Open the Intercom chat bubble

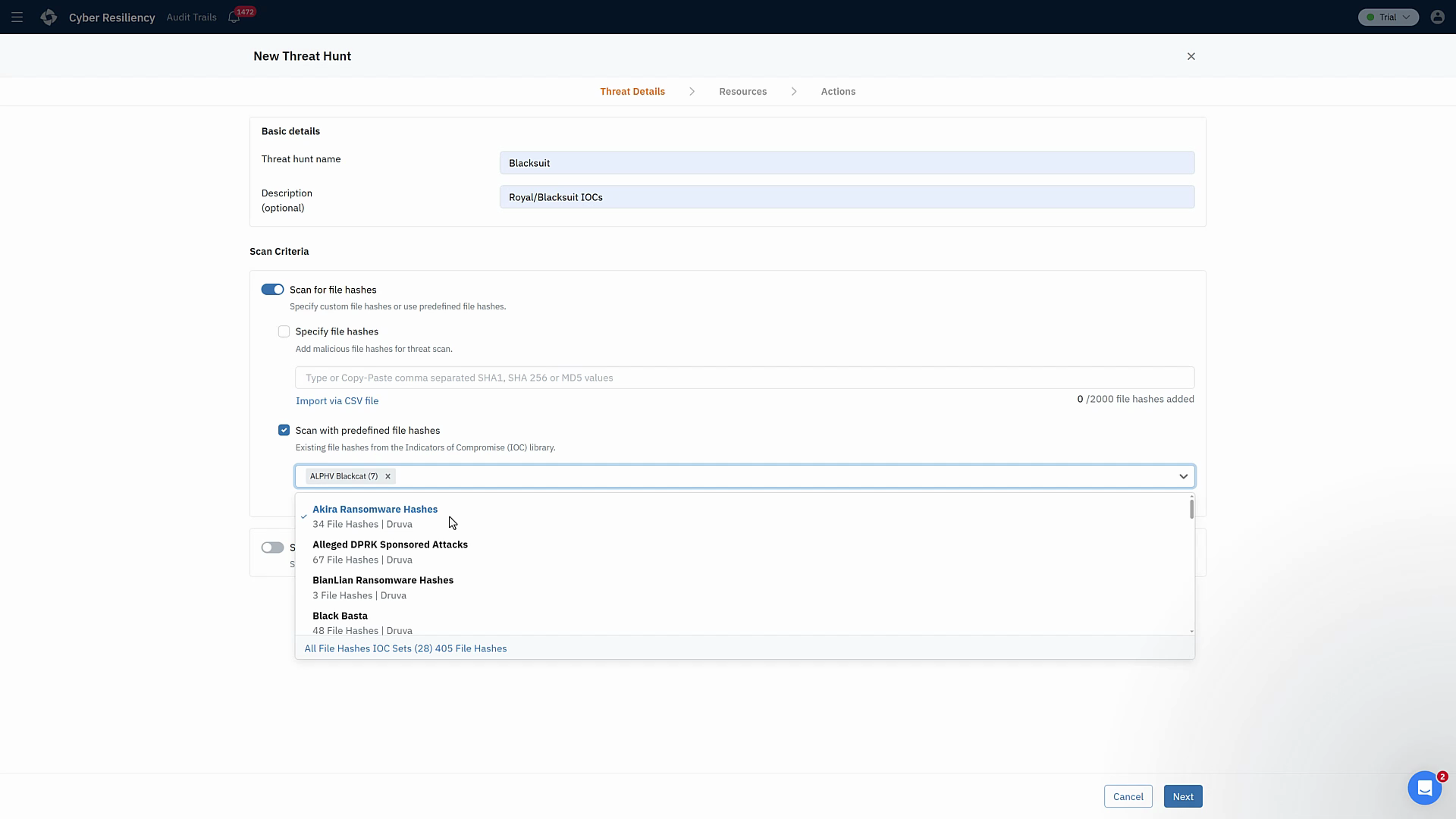[1425, 788]
